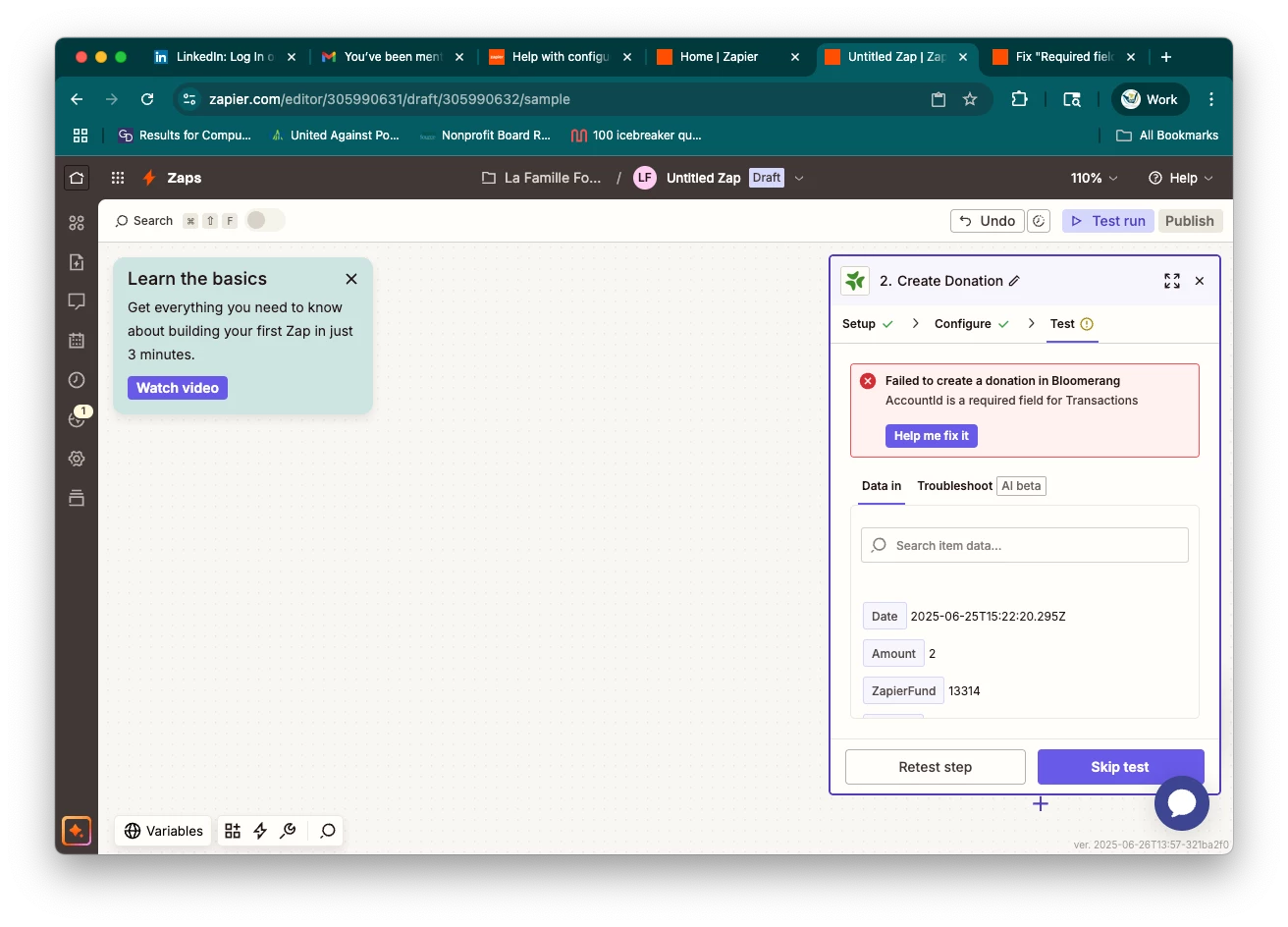Toggle the switch next to Search
Image resolution: width=1288 pixels, height=927 pixels.
[x=265, y=220]
